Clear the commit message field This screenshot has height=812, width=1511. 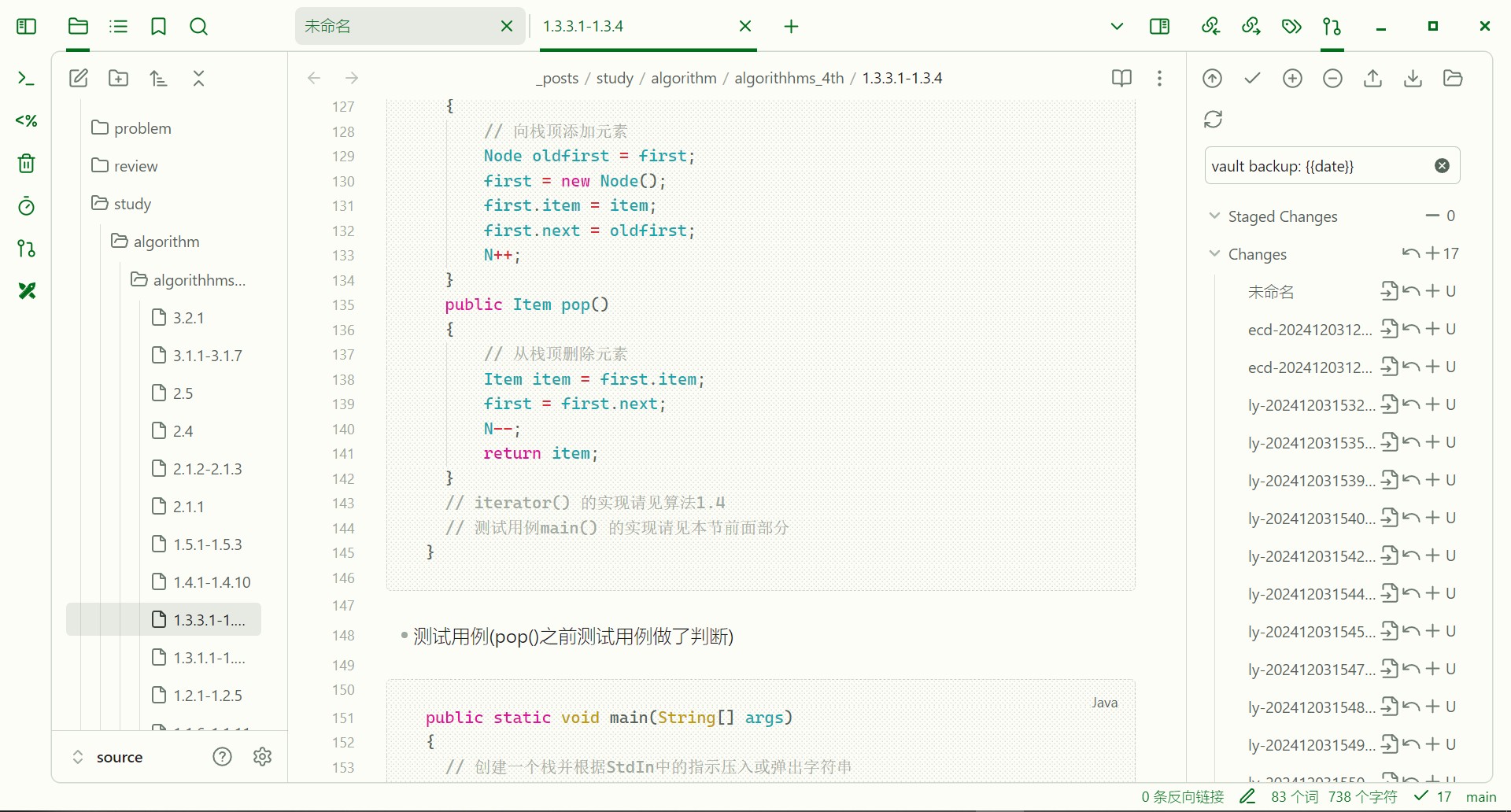point(1443,165)
